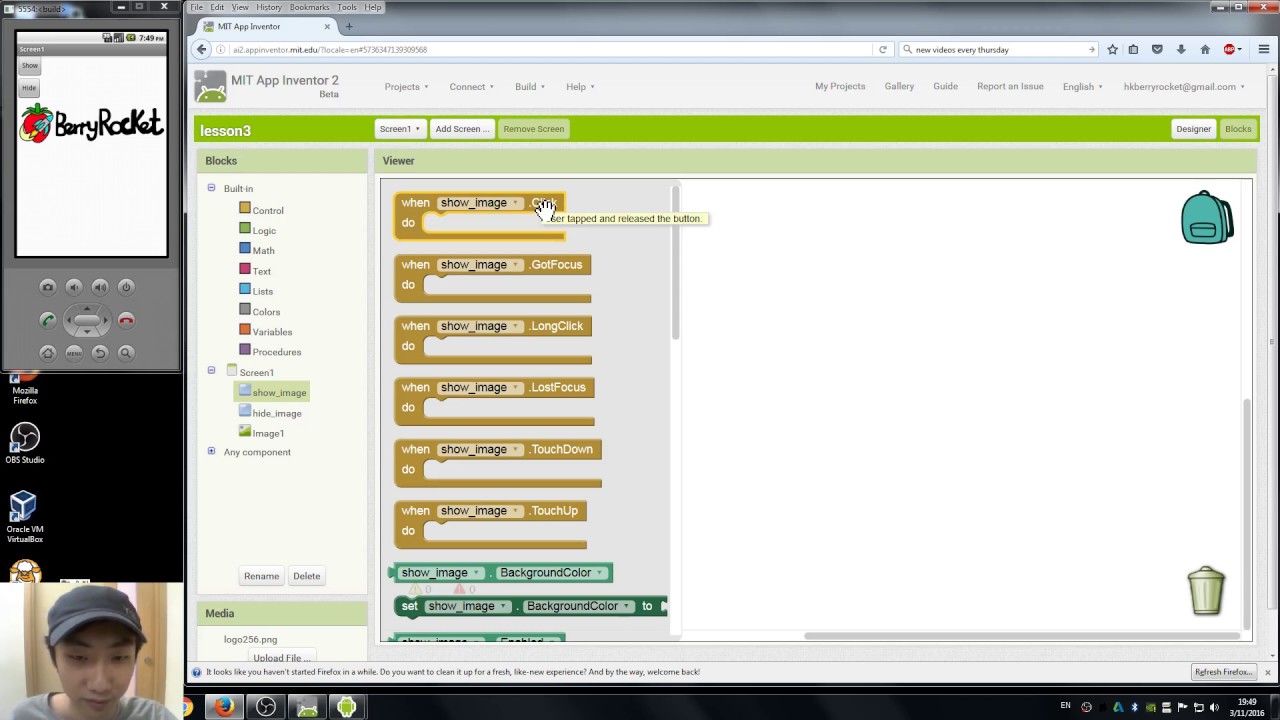Viewport: 1280px width, 720px height.
Task: Click the Adblock Plus icon
Action: coord(1230,49)
